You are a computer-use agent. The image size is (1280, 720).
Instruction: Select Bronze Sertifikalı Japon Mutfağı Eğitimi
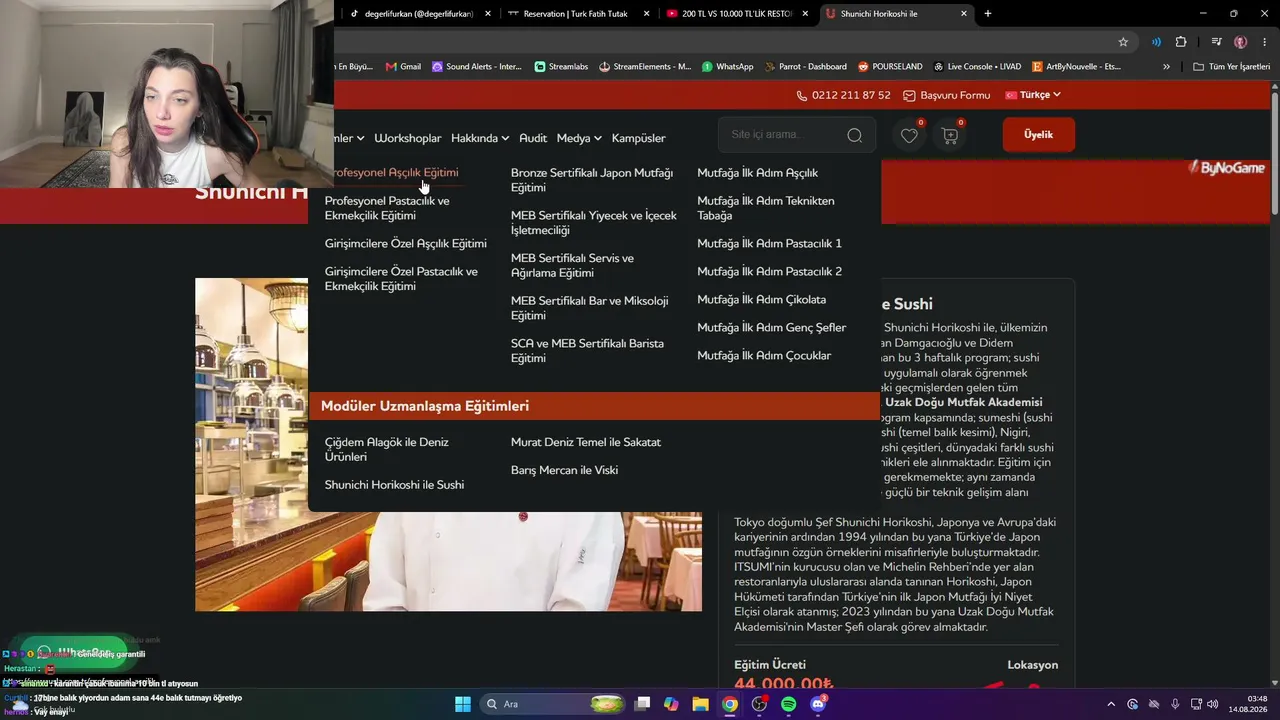pos(592,180)
